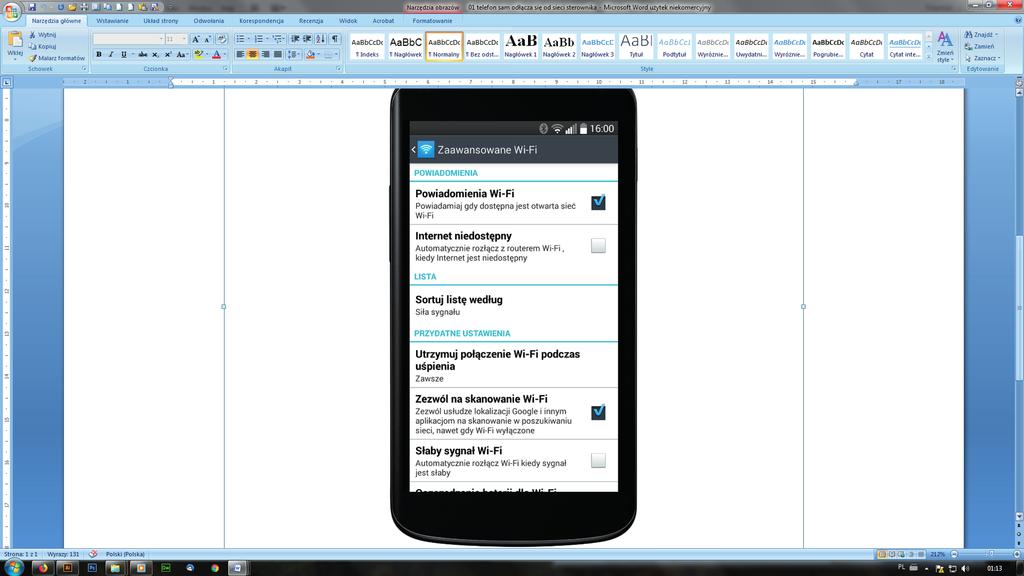The width and height of the screenshot is (1024, 576).
Task: Click the bulleted list icon
Action: pyautogui.click(x=240, y=39)
